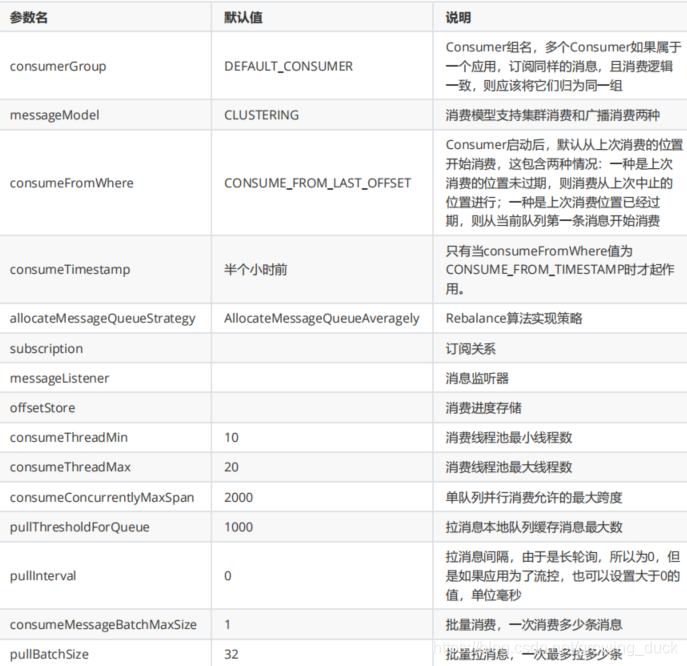Click the 消费进度存储 description
This screenshot has width=687, height=666.
(x=483, y=408)
